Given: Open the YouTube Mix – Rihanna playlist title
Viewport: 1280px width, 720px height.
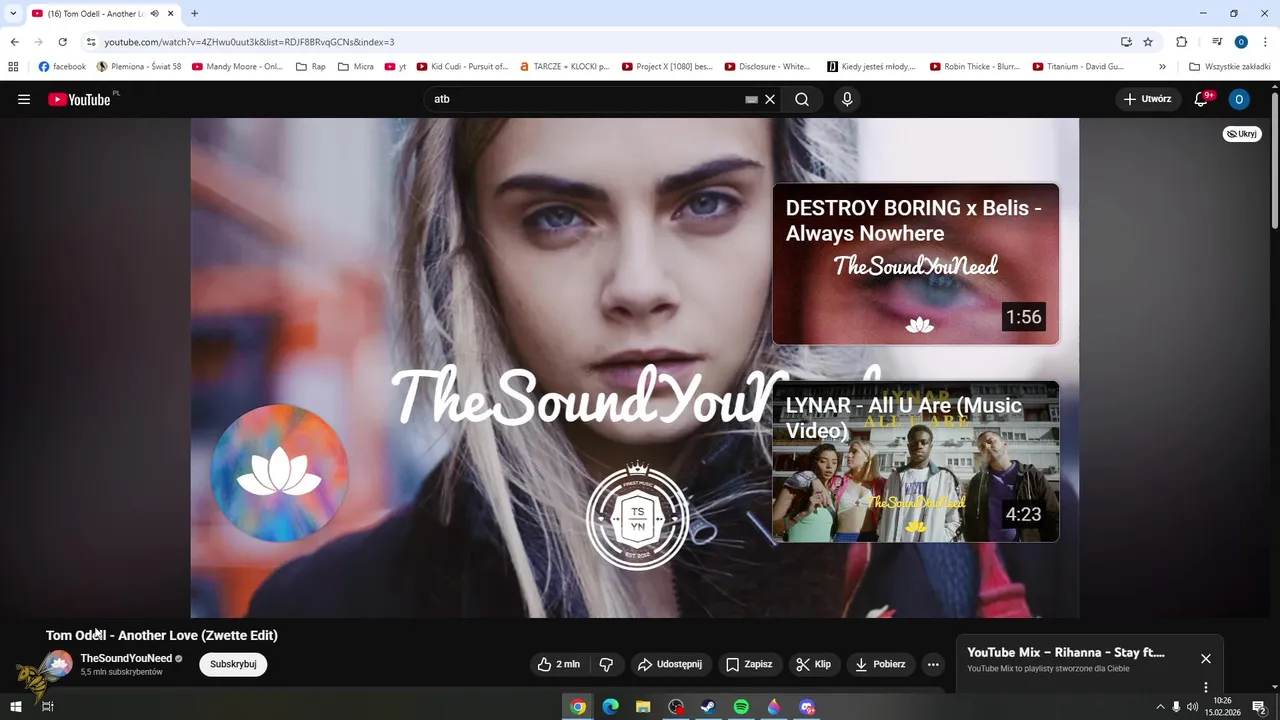Looking at the screenshot, I should [x=1066, y=652].
